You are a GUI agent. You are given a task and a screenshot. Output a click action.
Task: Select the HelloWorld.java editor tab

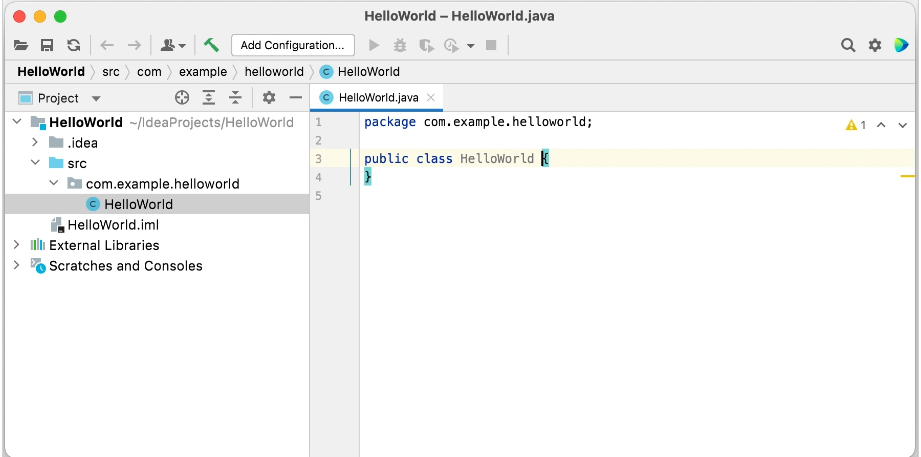tap(378, 98)
